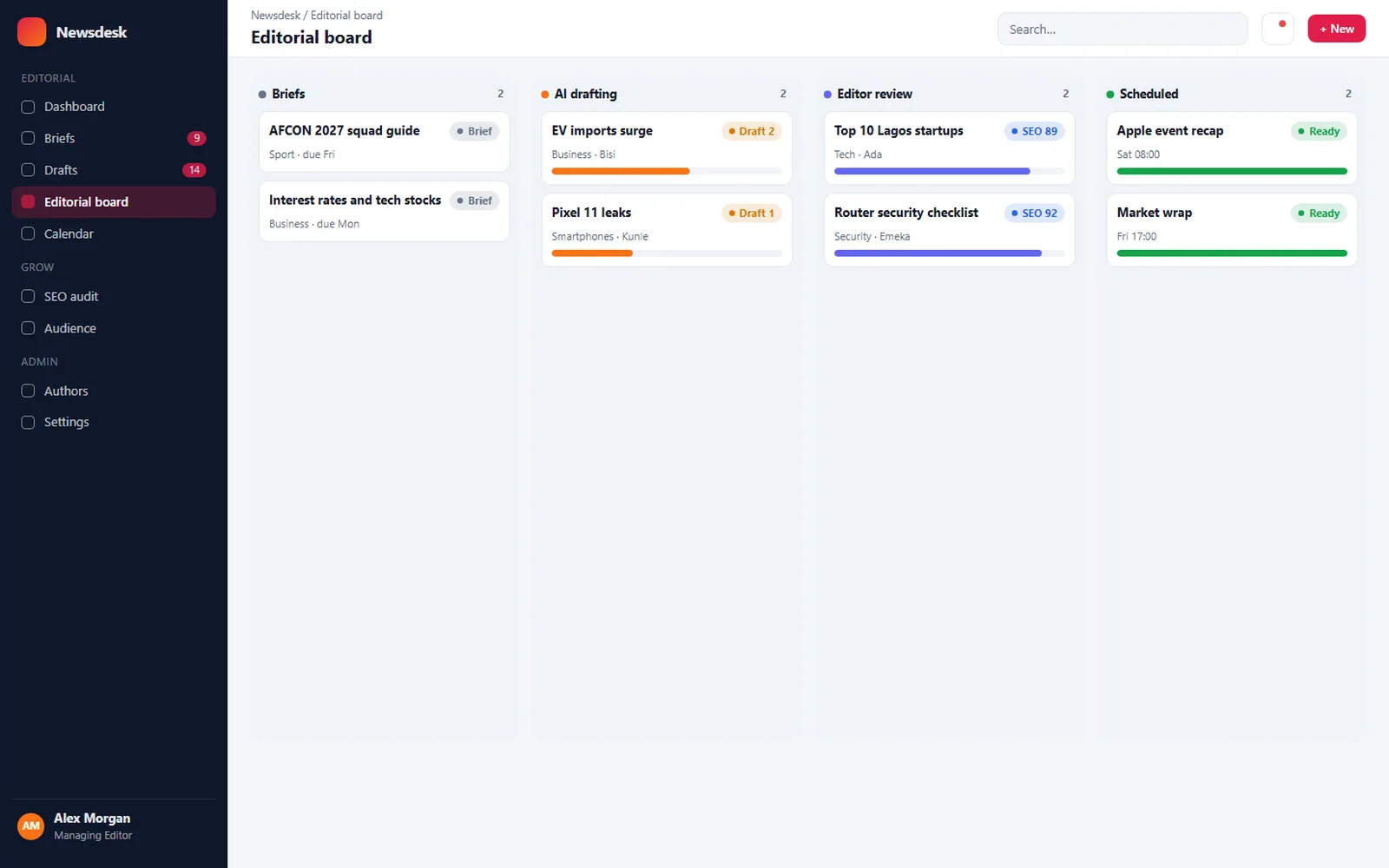
Task: Go to the Audience page
Action: tap(114, 328)
